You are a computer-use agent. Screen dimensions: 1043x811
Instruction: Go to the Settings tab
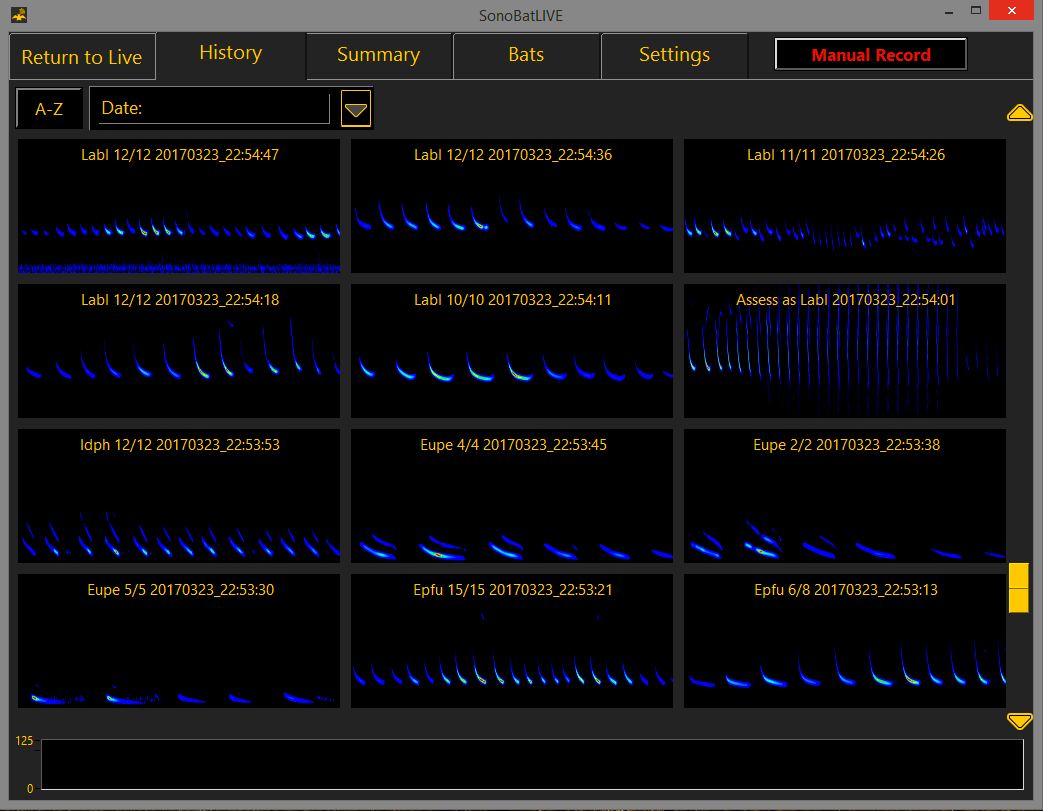674,56
